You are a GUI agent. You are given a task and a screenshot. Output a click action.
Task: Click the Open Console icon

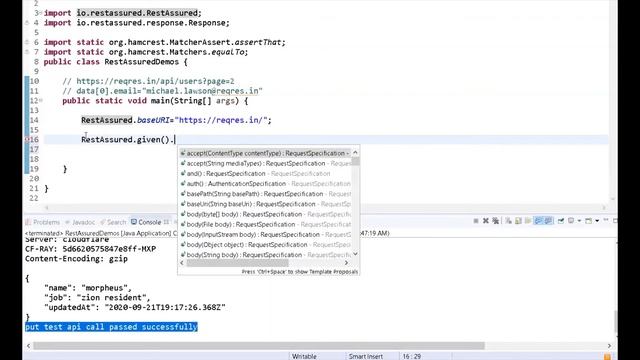point(588,221)
